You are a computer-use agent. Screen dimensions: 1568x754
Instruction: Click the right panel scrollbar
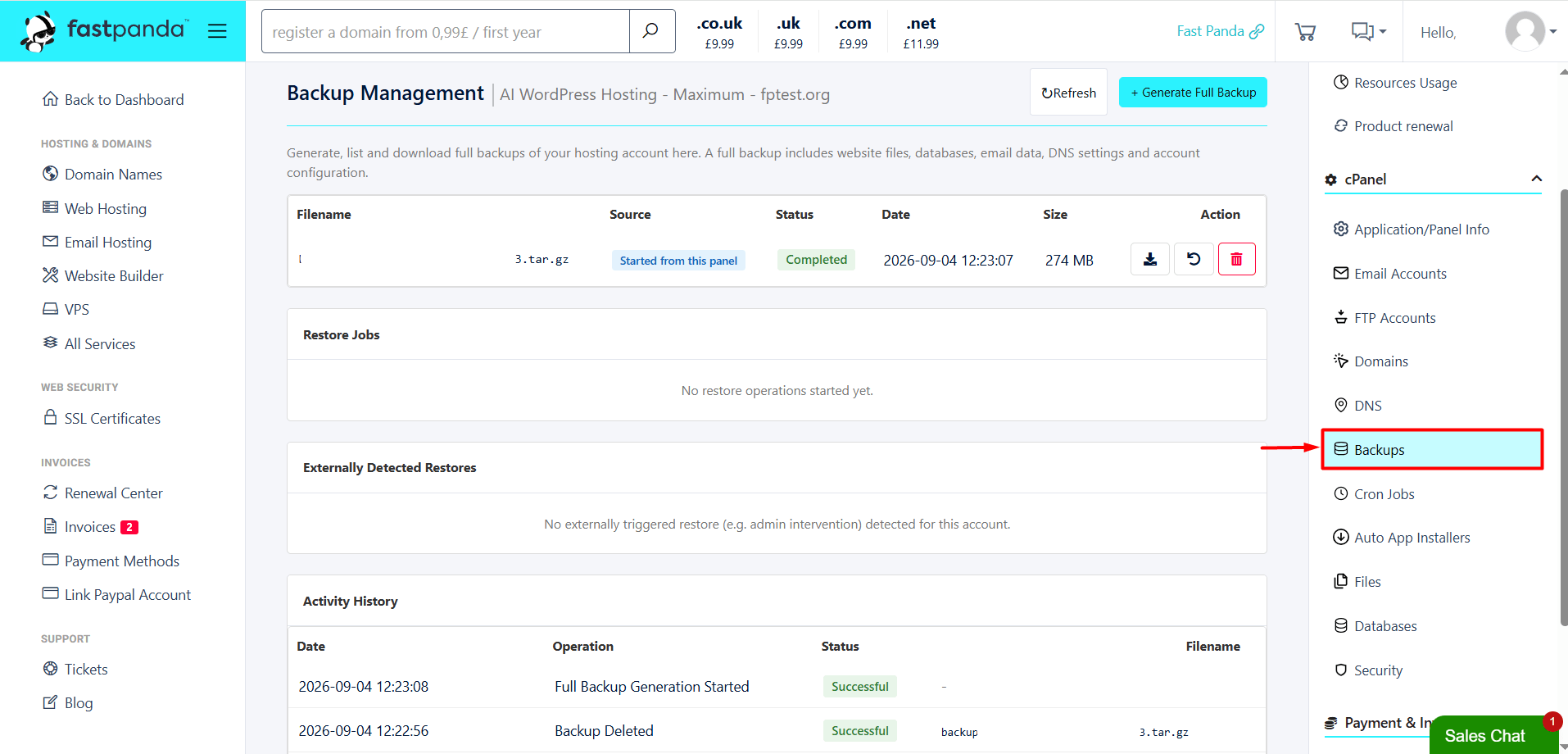point(1563,407)
